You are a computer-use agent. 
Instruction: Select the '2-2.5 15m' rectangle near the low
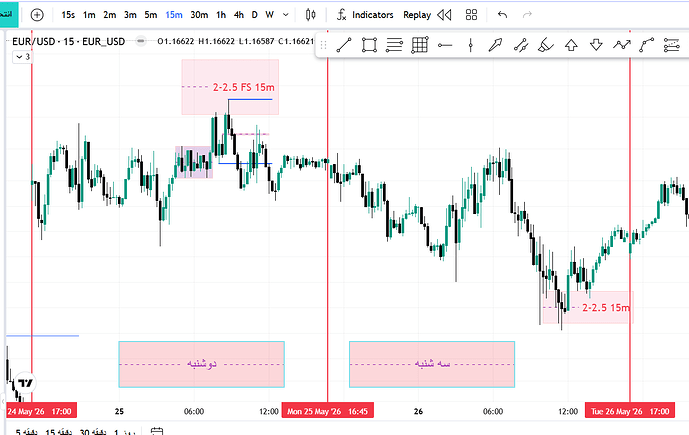(x=588, y=308)
